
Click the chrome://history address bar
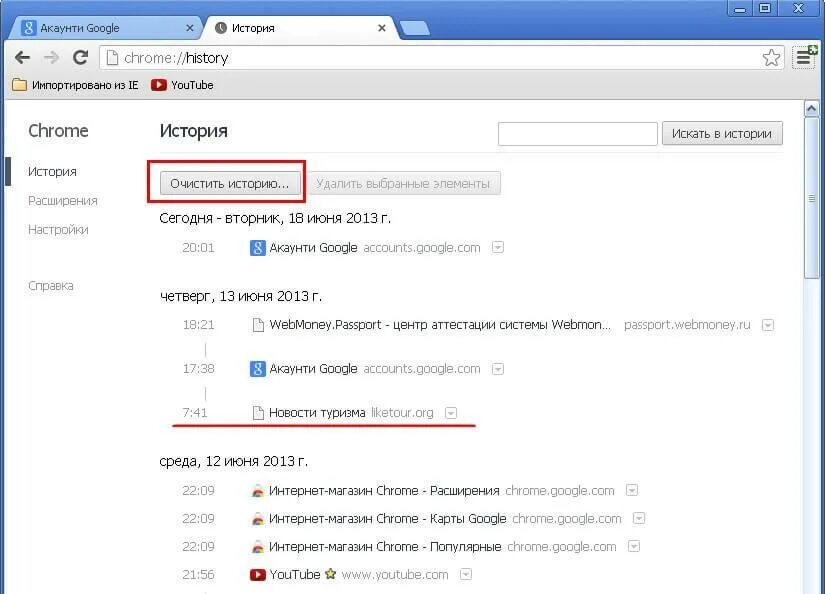(431, 57)
